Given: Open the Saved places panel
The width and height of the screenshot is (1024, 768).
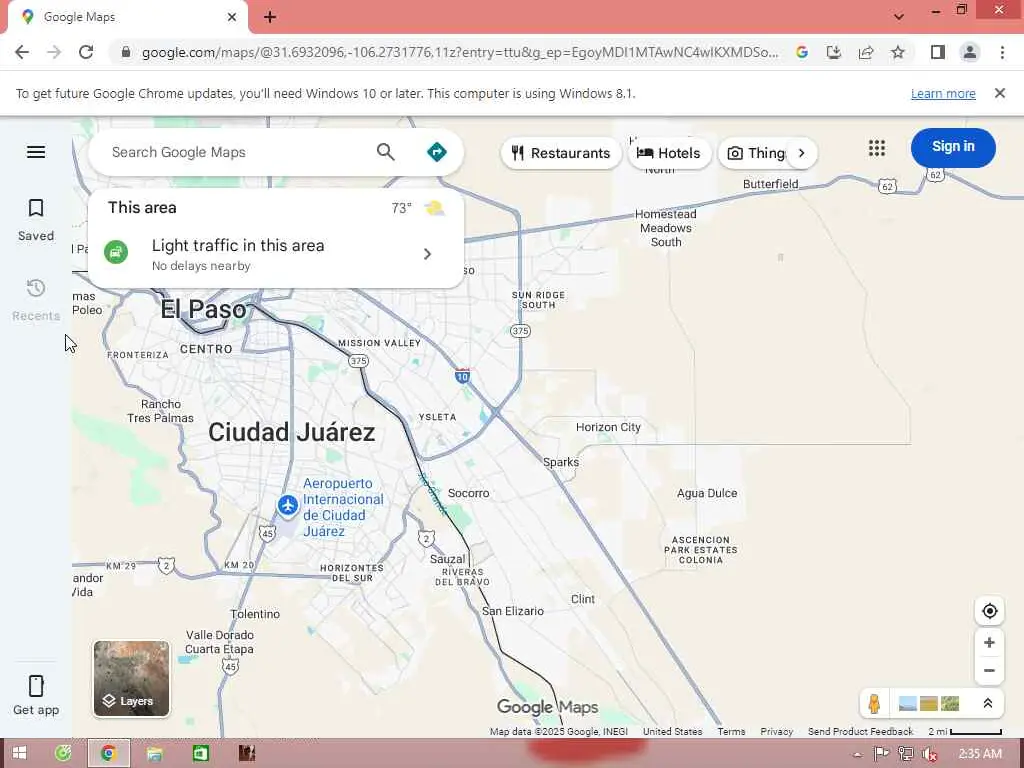Looking at the screenshot, I should pyautogui.click(x=36, y=221).
